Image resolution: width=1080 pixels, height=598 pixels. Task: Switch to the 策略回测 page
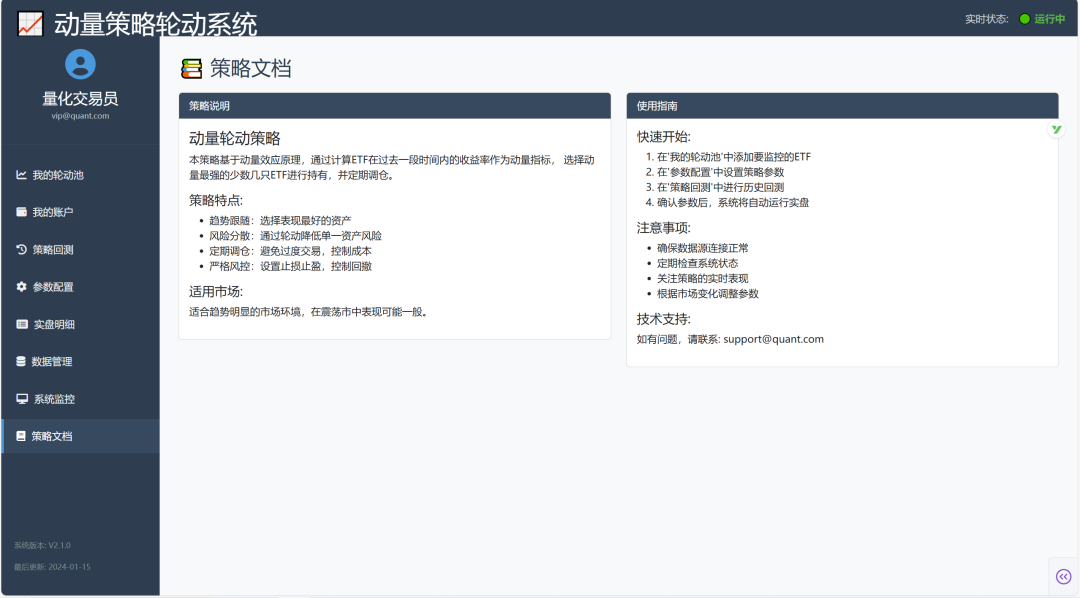[x=80, y=250]
